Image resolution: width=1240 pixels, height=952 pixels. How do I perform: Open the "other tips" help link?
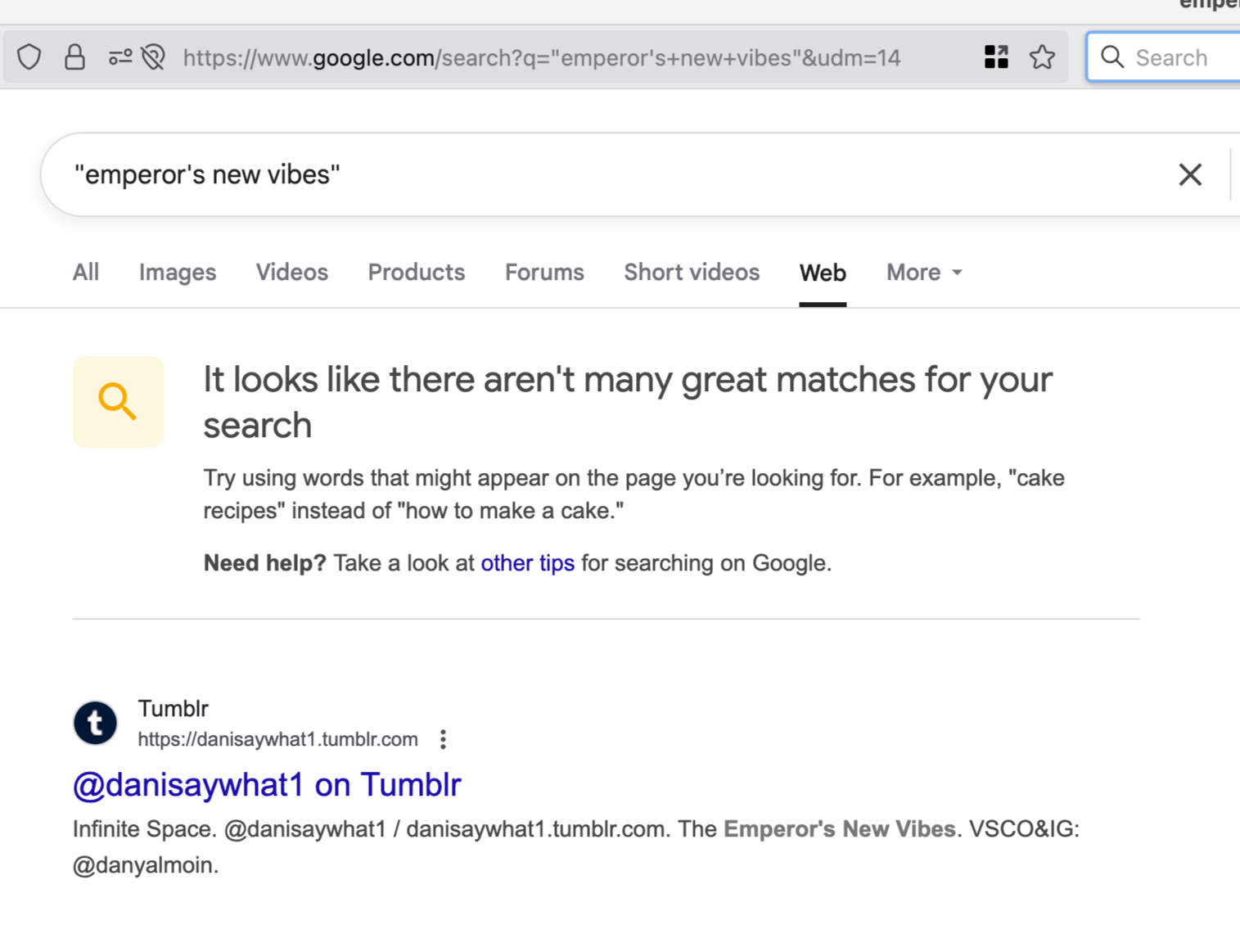click(527, 563)
